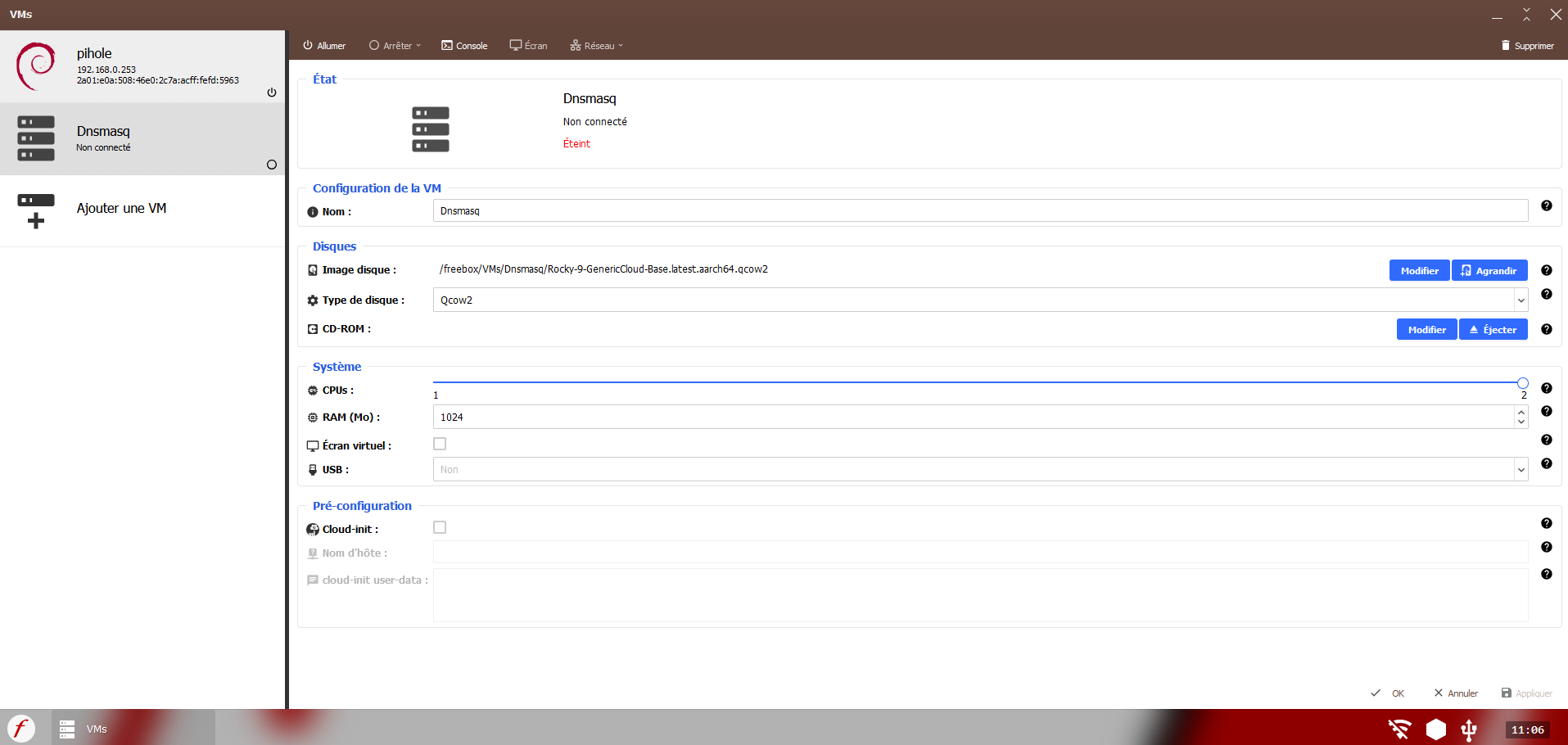
Task: Click the Éjecter button for CD-ROM
Action: click(1493, 329)
